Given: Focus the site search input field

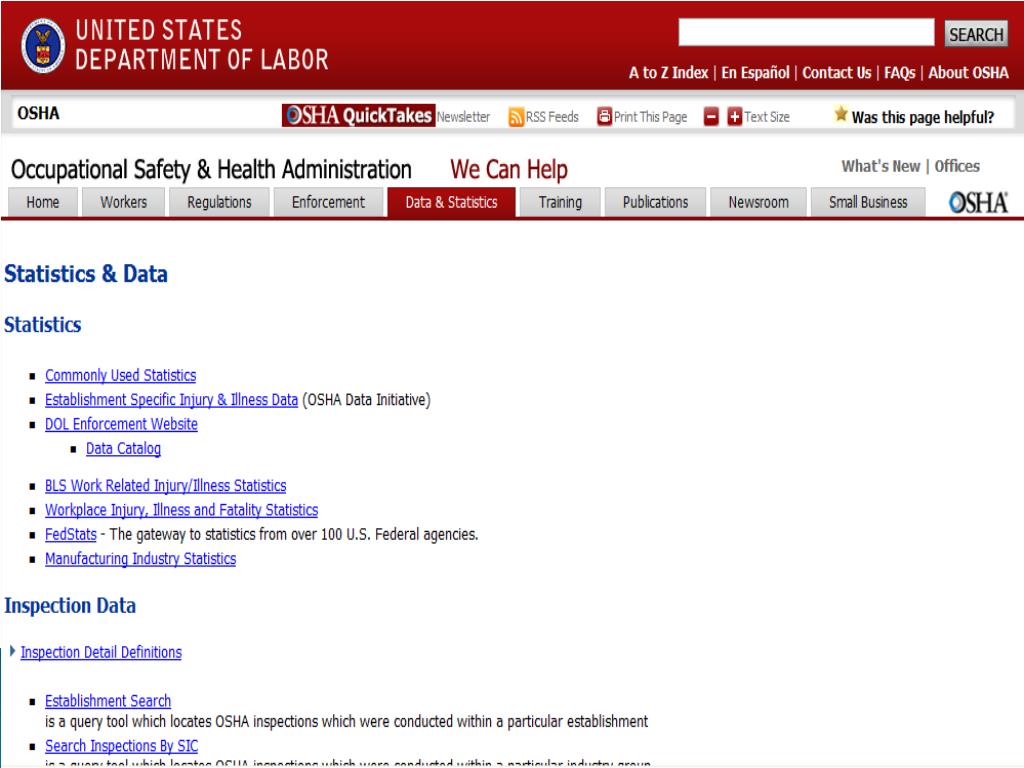Looking at the screenshot, I should (806, 33).
